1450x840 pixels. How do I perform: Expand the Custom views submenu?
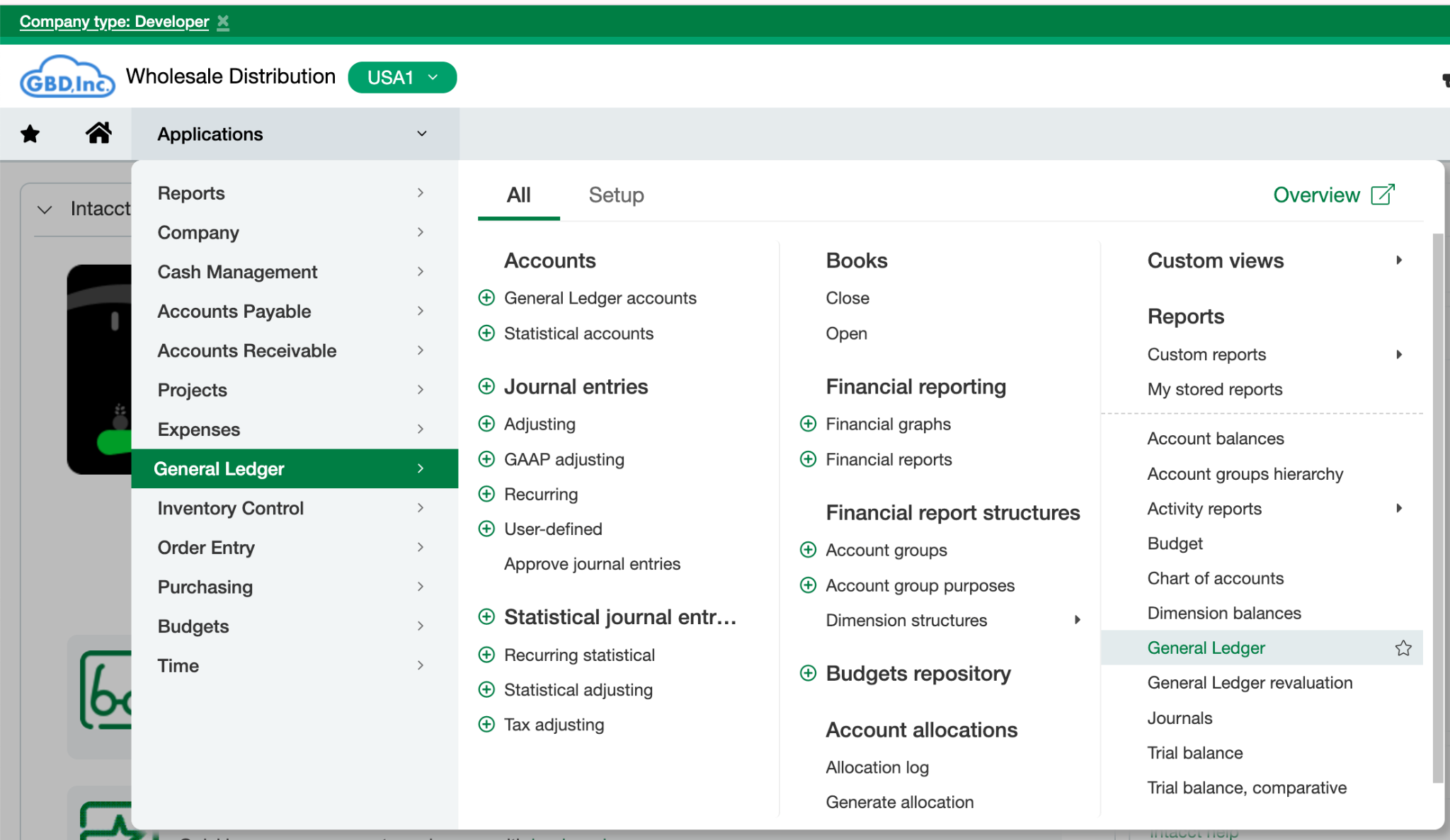[x=1399, y=260]
